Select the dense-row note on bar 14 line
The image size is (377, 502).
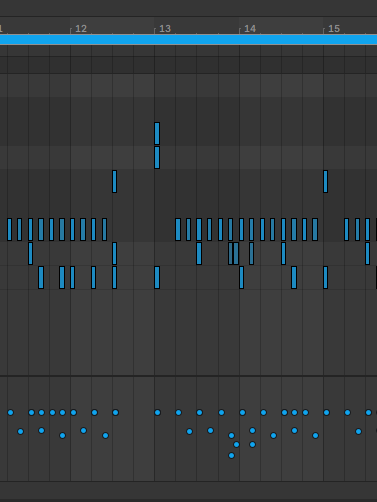242,229
